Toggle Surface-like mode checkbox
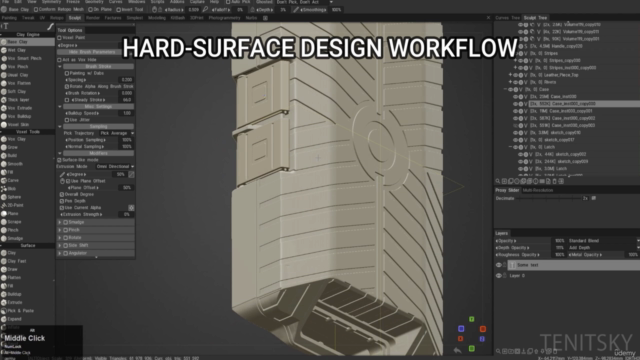The height and width of the screenshot is (360, 640). pos(60,160)
